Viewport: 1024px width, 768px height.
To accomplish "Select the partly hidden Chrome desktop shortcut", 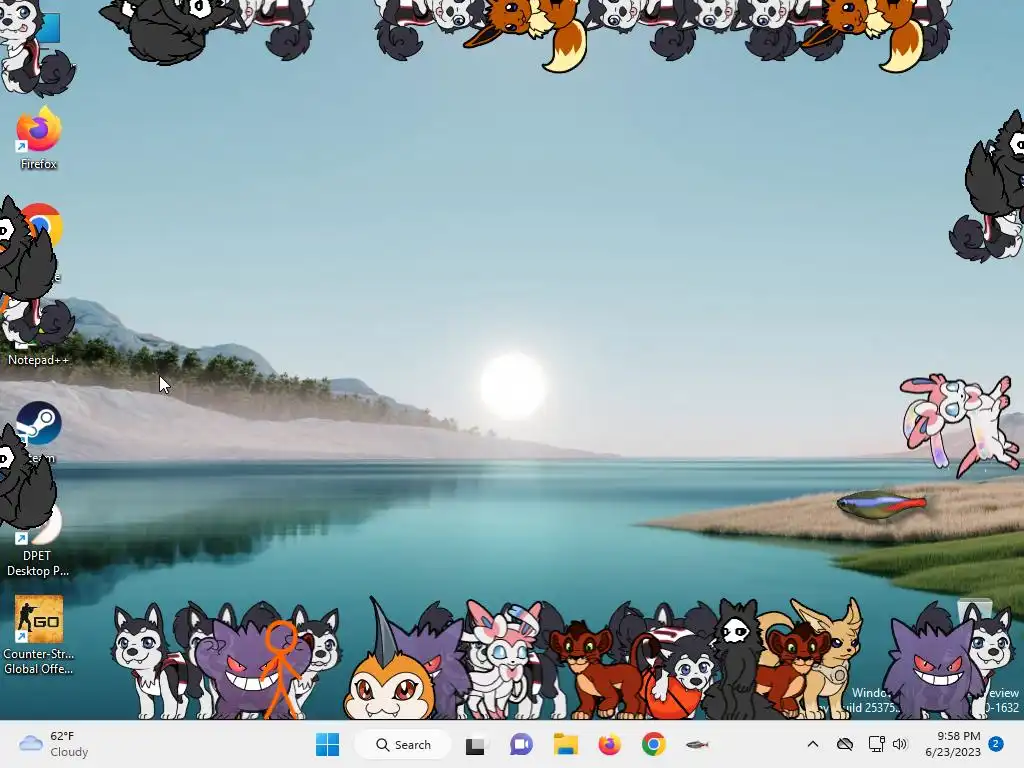I will pos(43,224).
